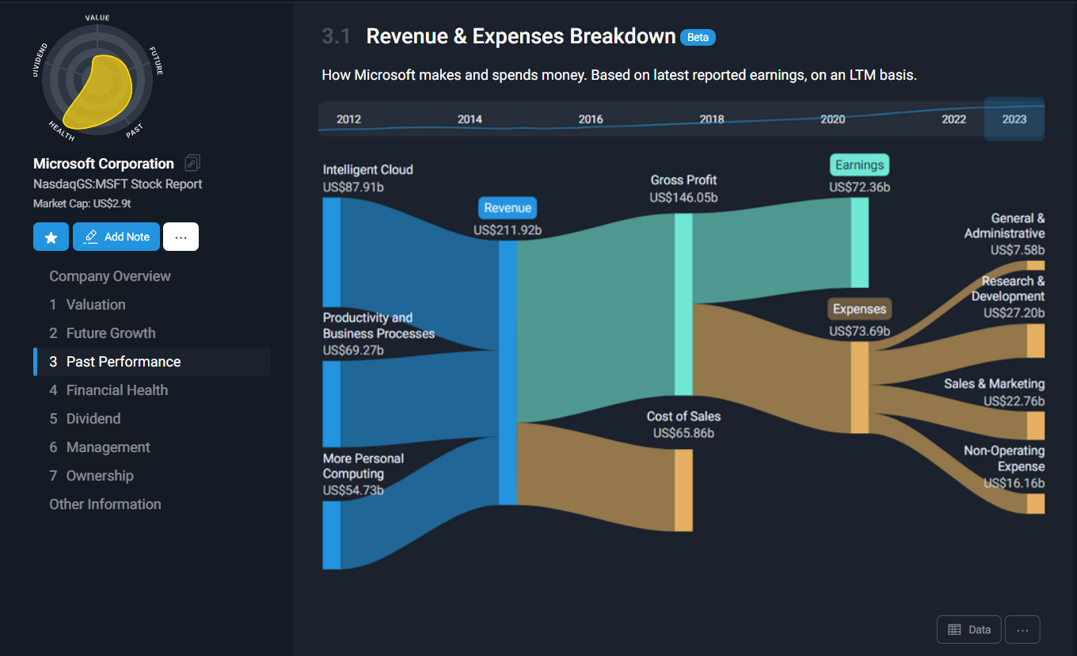1077x656 pixels.
Task: Click the Add Note button
Action: click(x=116, y=237)
